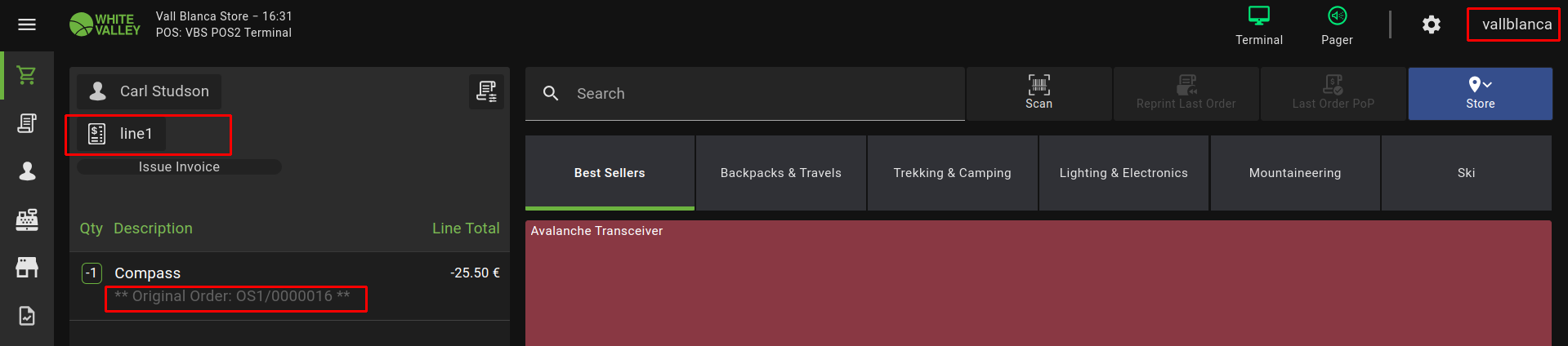The height and width of the screenshot is (346, 1568).
Task: Open the hamburger main menu
Action: [27, 24]
